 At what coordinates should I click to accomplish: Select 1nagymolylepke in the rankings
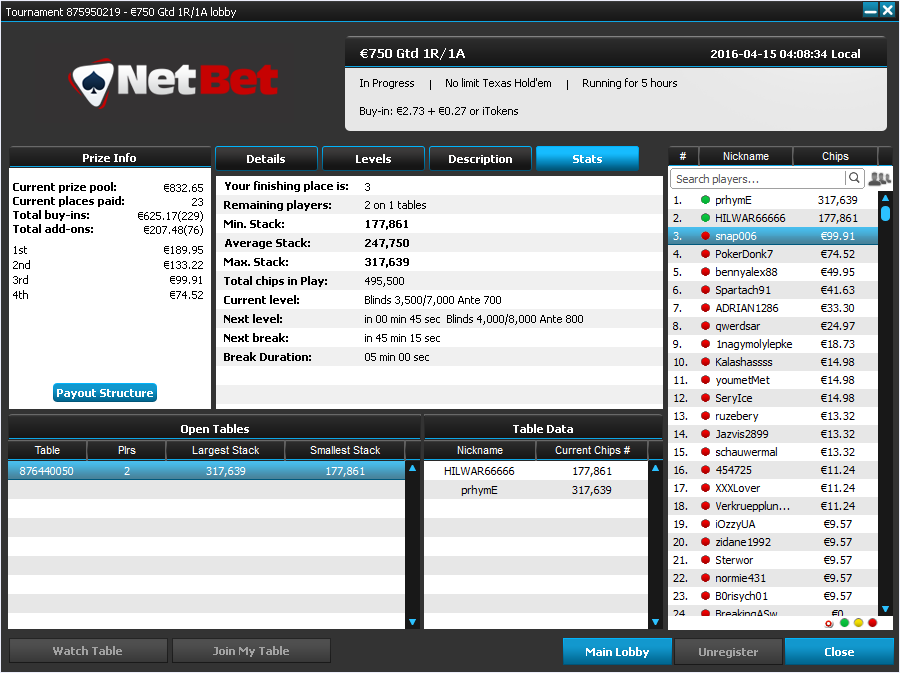pos(773,344)
